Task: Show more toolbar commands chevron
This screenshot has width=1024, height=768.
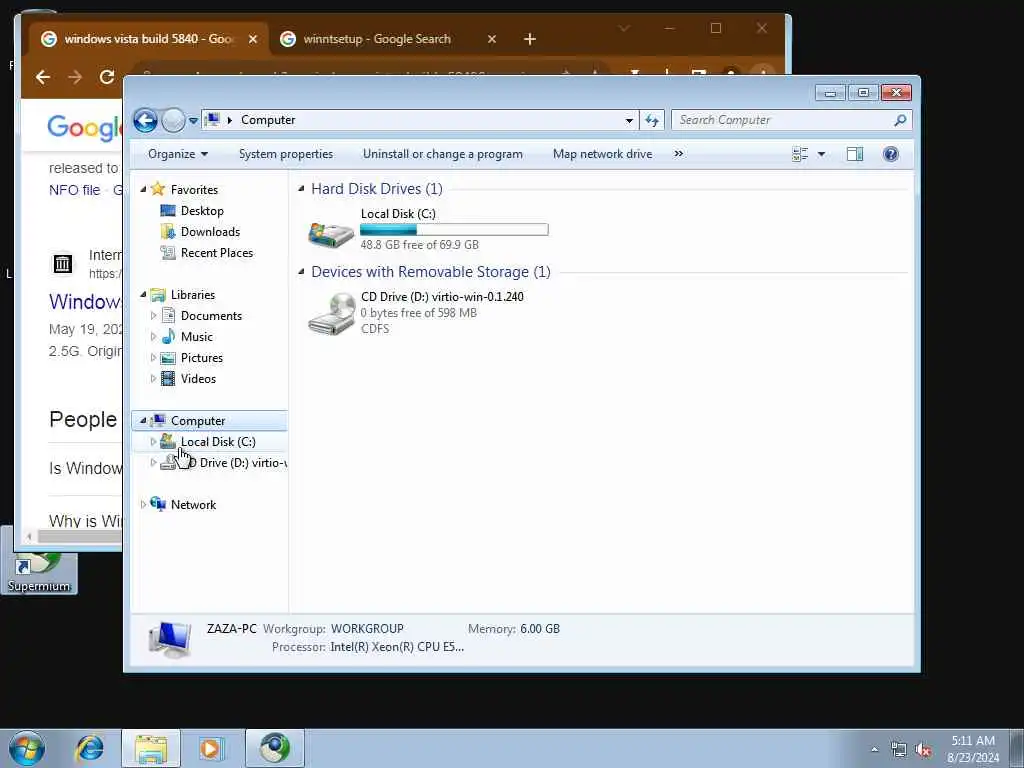Action: (x=679, y=154)
